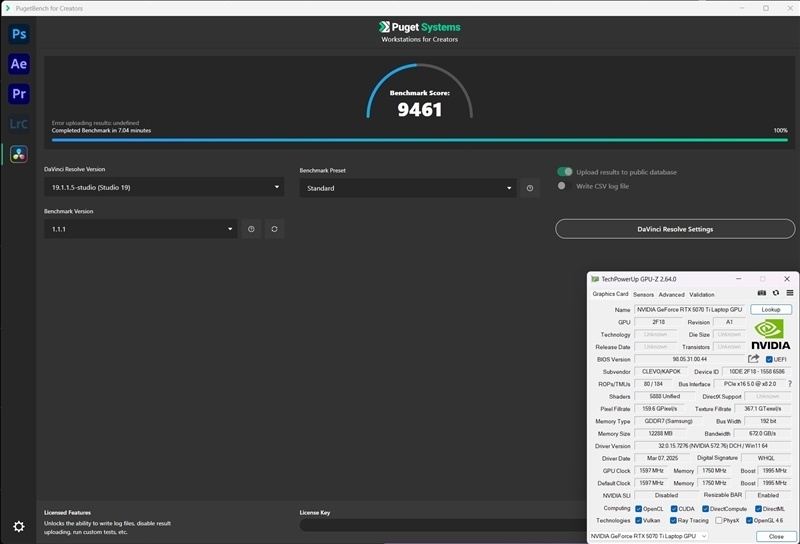800x544 pixels.
Task: Click the GPU-Z BIOS export share icon
Action: (754, 359)
